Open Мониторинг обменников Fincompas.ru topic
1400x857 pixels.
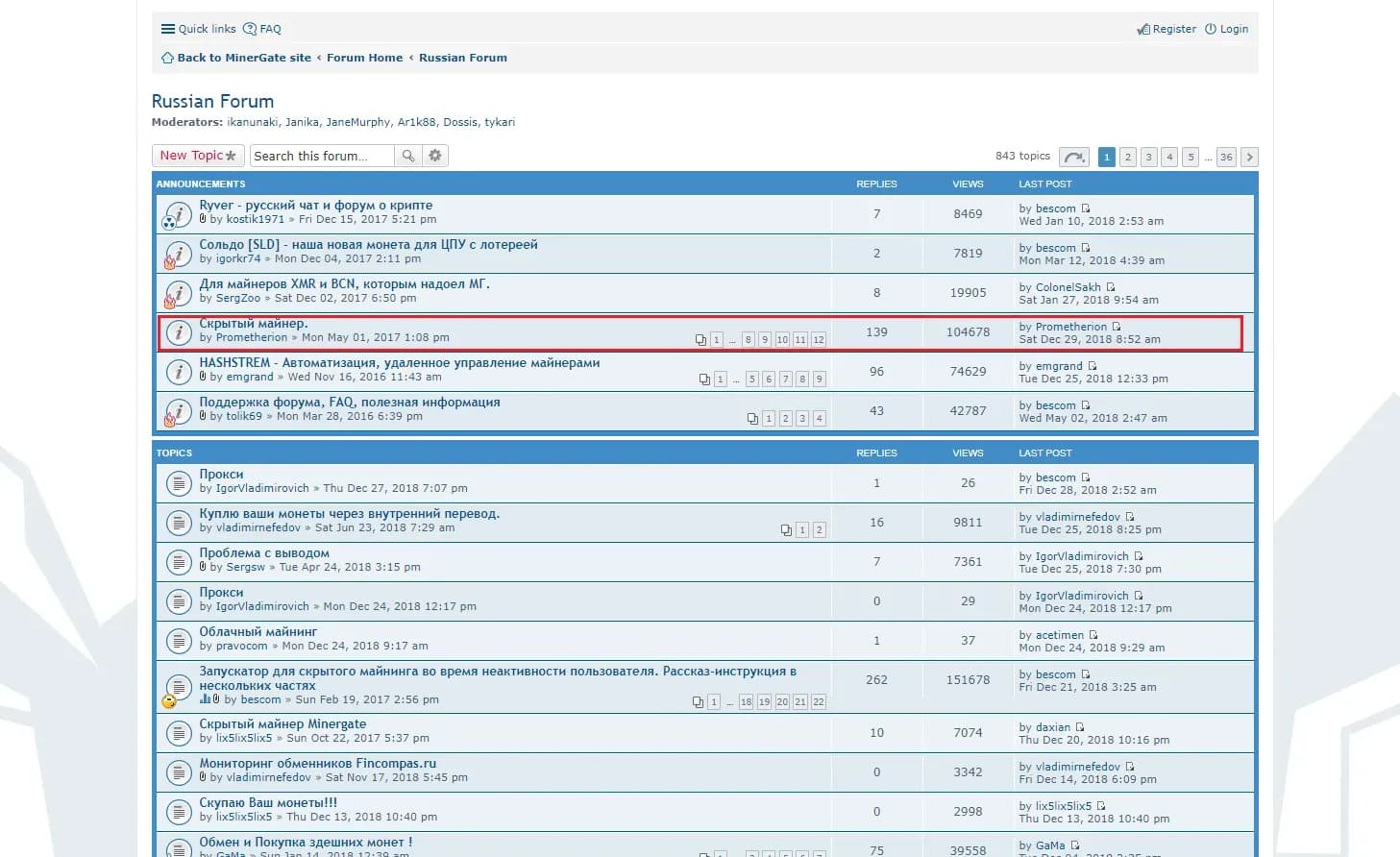318,764
